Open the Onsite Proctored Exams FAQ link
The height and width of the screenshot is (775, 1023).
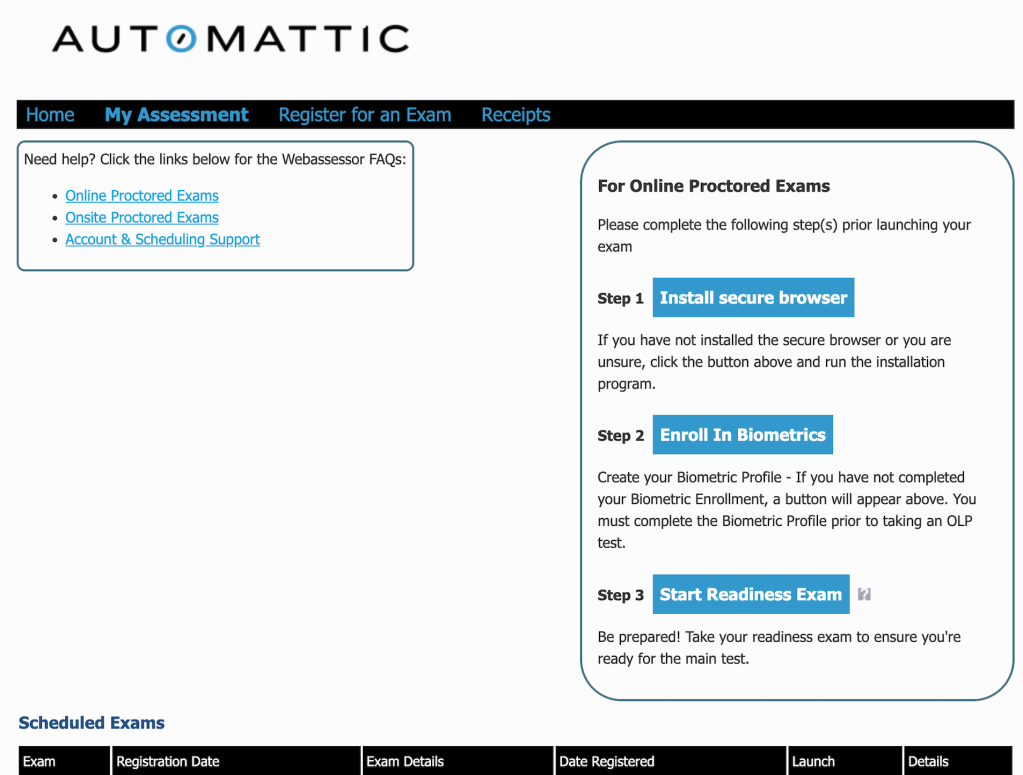[x=142, y=218]
